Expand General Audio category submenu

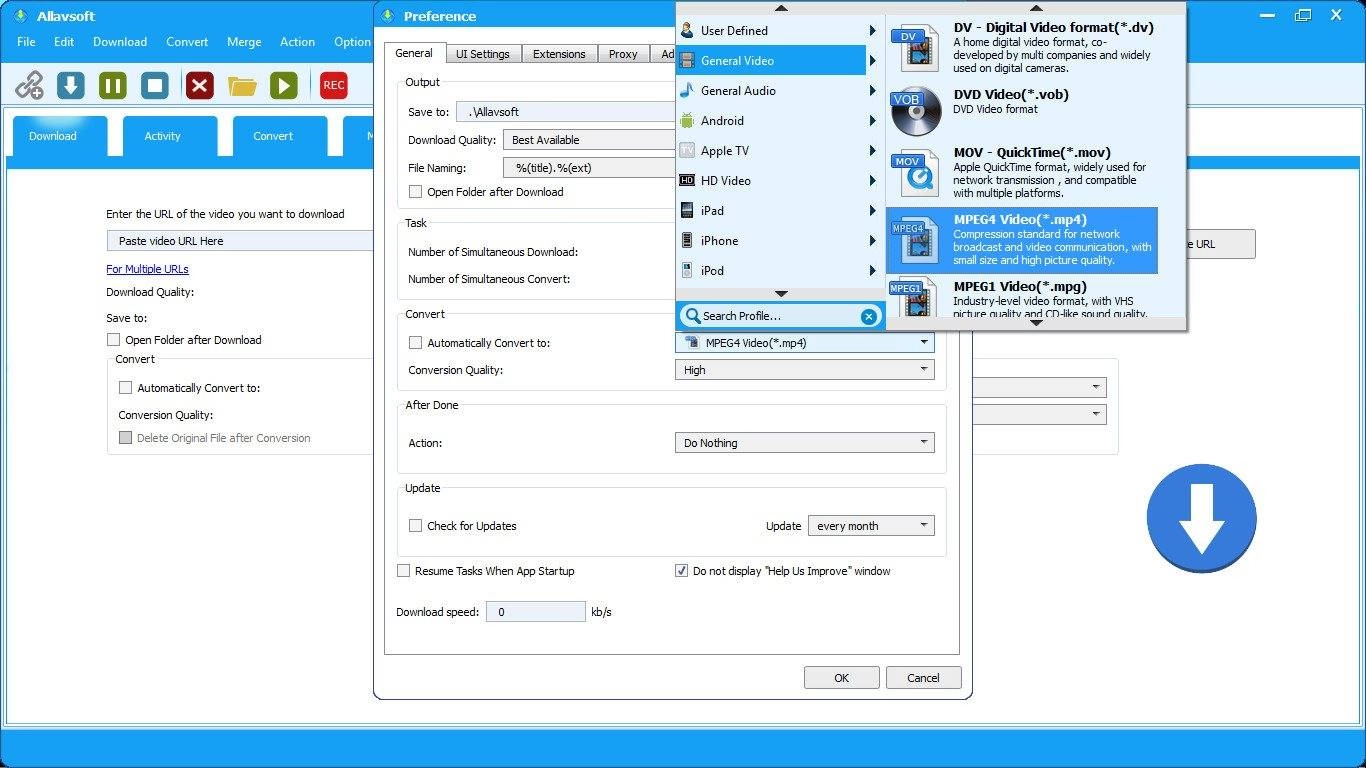click(x=872, y=91)
